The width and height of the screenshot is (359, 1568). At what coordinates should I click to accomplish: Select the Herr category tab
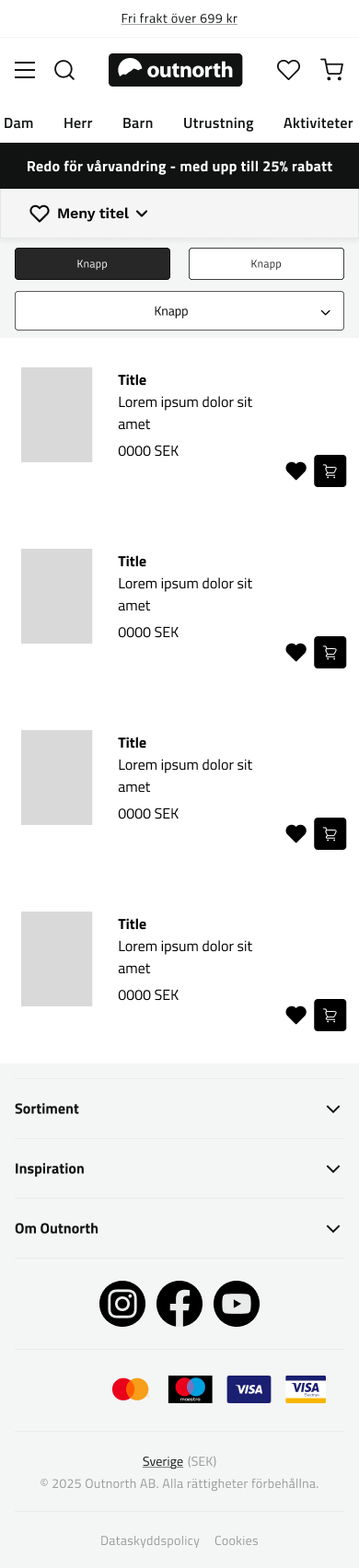pos(78,123)
